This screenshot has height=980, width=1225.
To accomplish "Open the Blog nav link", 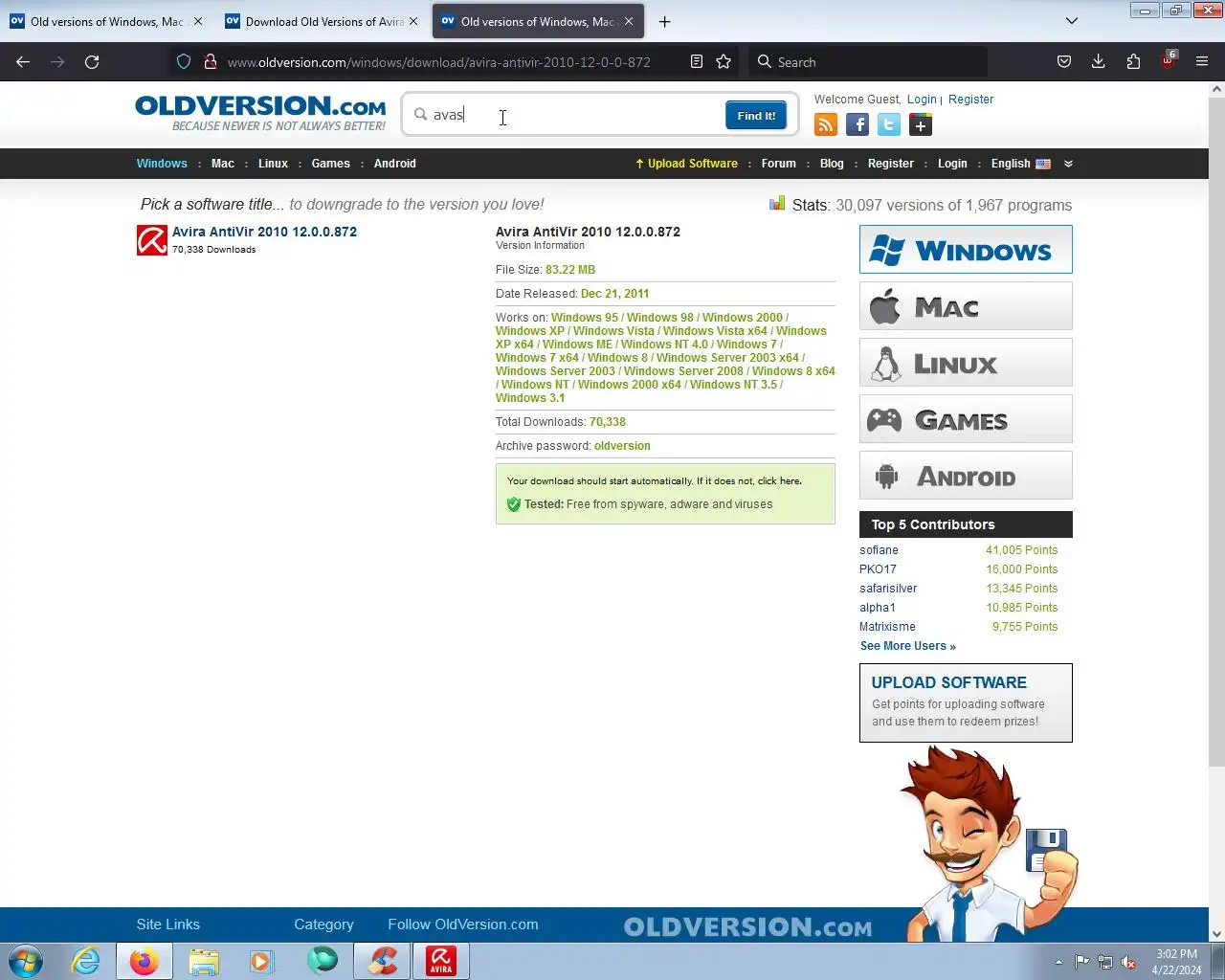I will click(x=833, y=164).
